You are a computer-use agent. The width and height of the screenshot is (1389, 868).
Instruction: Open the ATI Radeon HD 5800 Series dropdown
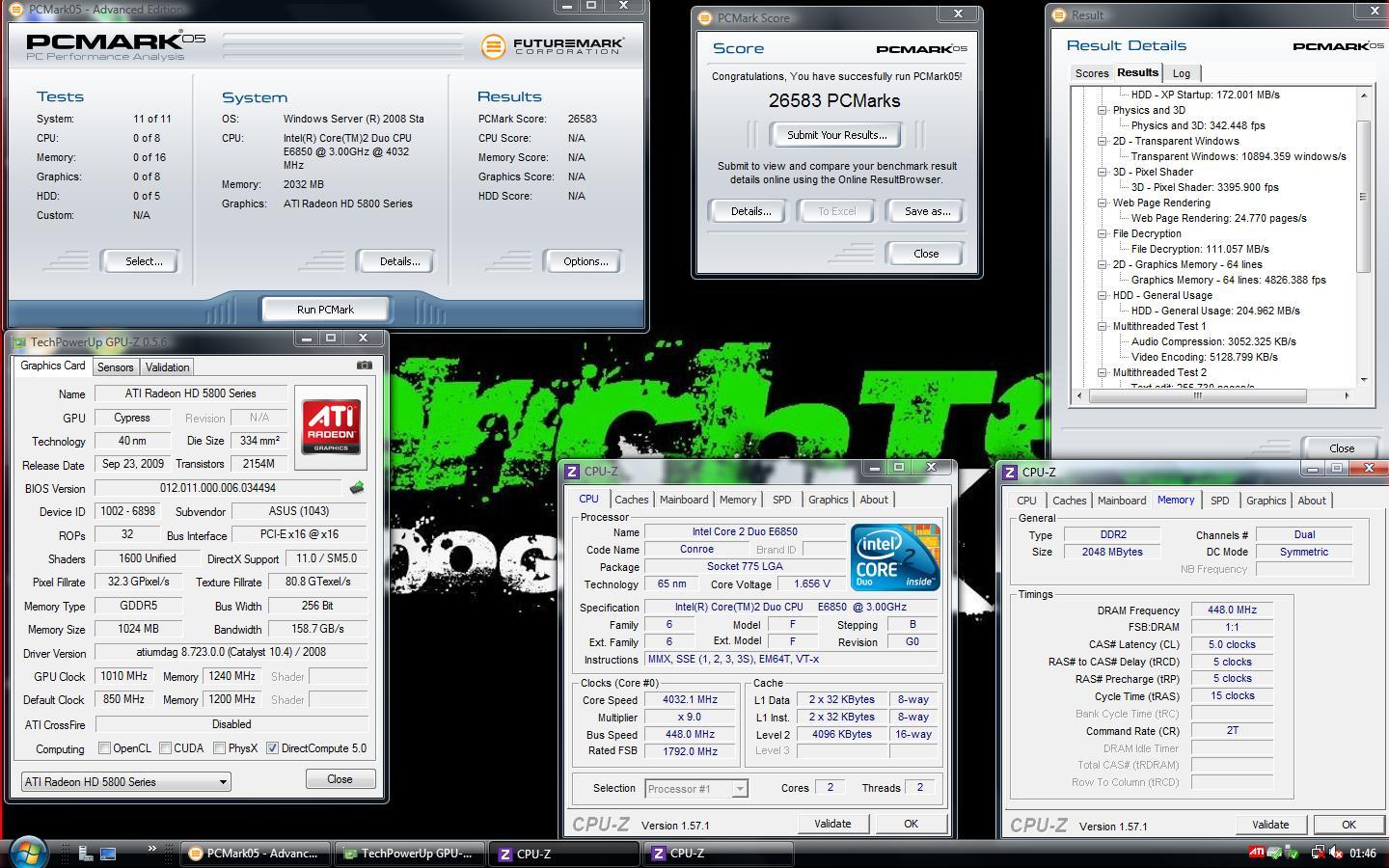[125, 782]
